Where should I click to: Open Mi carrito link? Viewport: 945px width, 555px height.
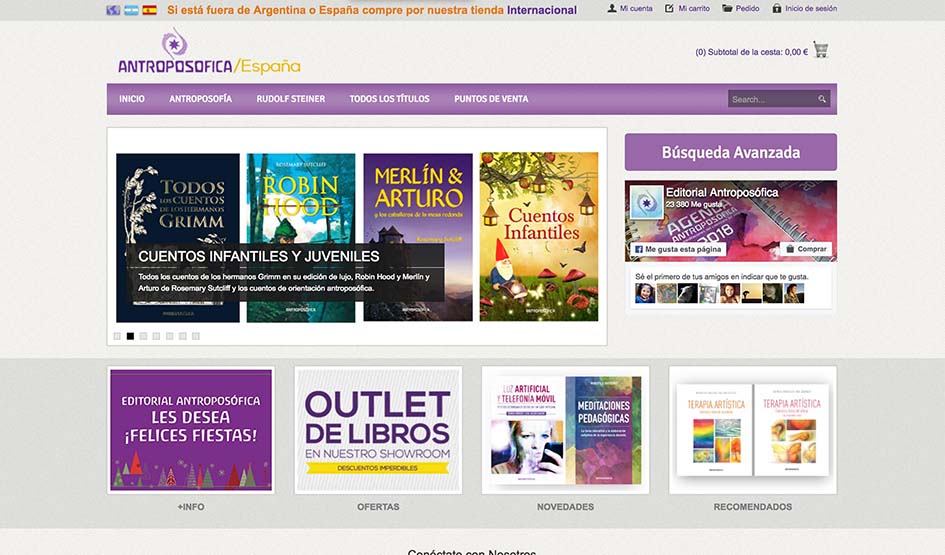point(694,8)
